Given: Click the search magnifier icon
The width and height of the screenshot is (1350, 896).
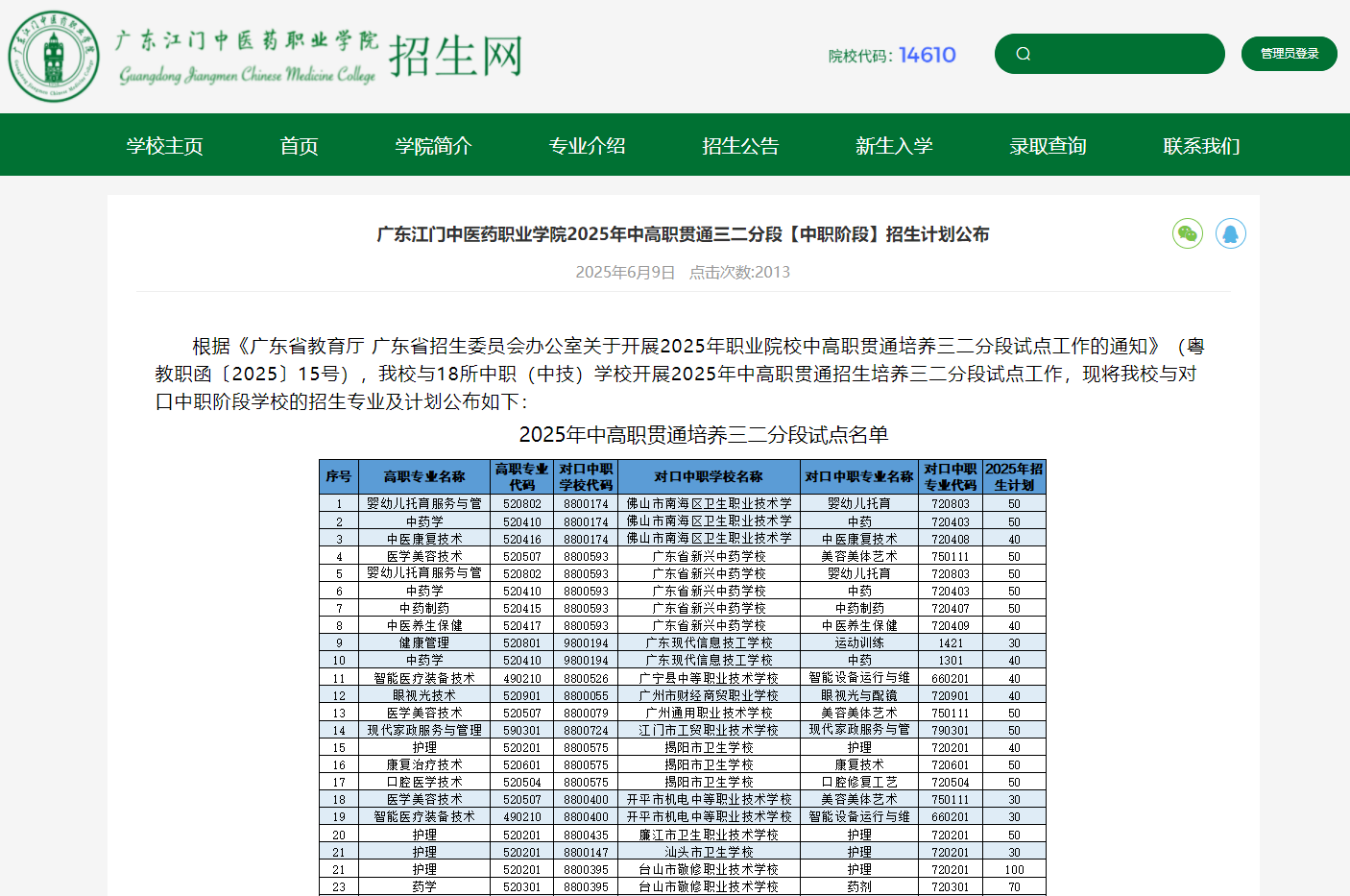Looking at the screenshot, I should coord(1022,54).
